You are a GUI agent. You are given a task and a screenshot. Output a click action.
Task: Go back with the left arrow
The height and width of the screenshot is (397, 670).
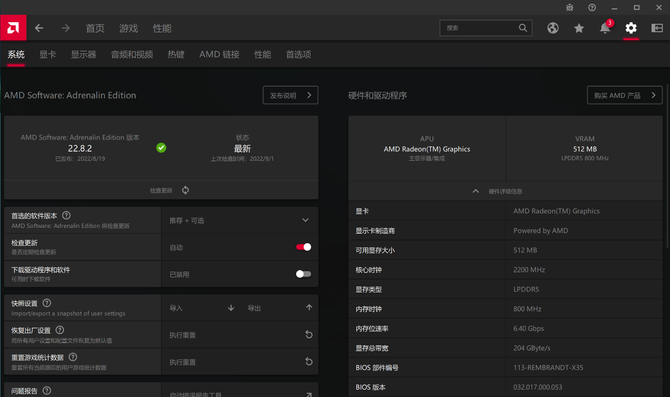39,28
